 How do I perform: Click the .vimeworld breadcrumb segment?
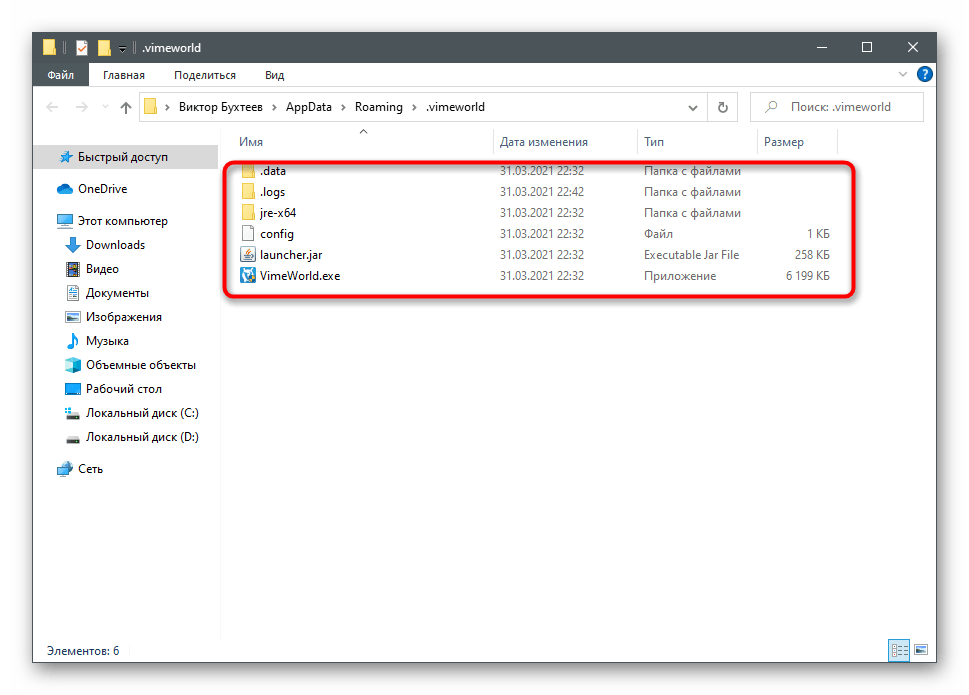(x=455, y=107)
